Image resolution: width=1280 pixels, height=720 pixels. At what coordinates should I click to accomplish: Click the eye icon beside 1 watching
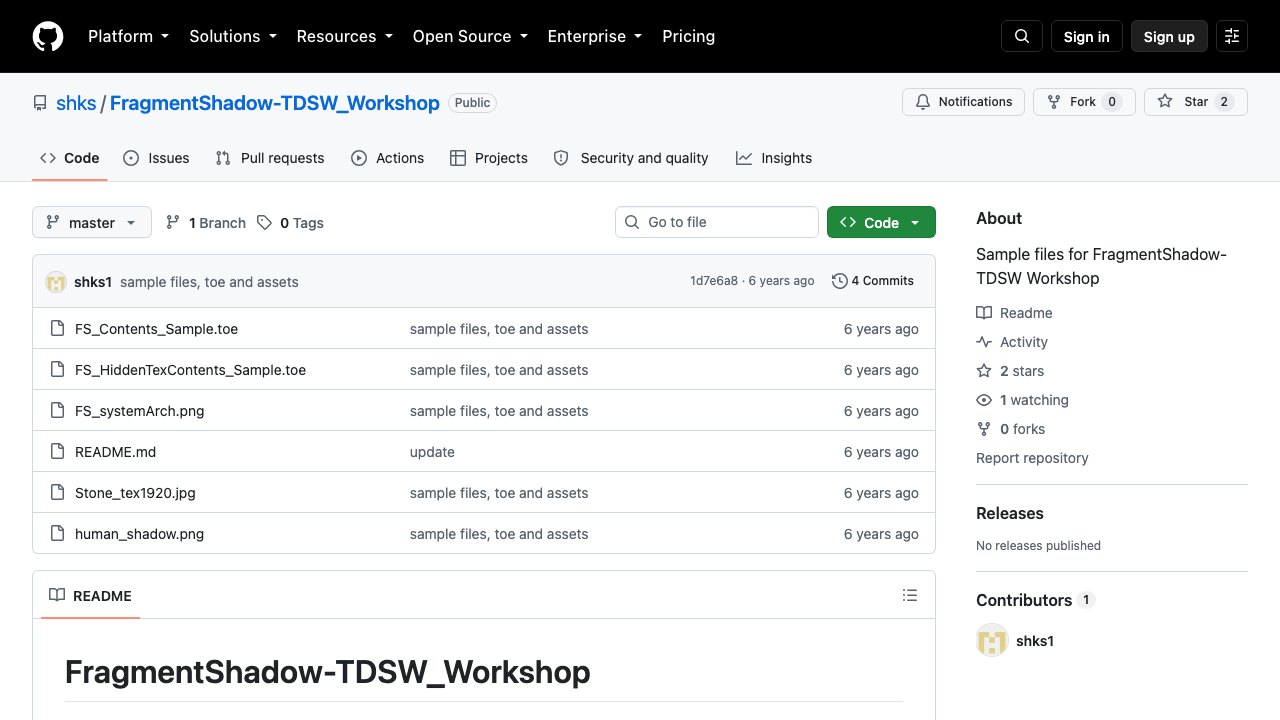pos(984,400)
